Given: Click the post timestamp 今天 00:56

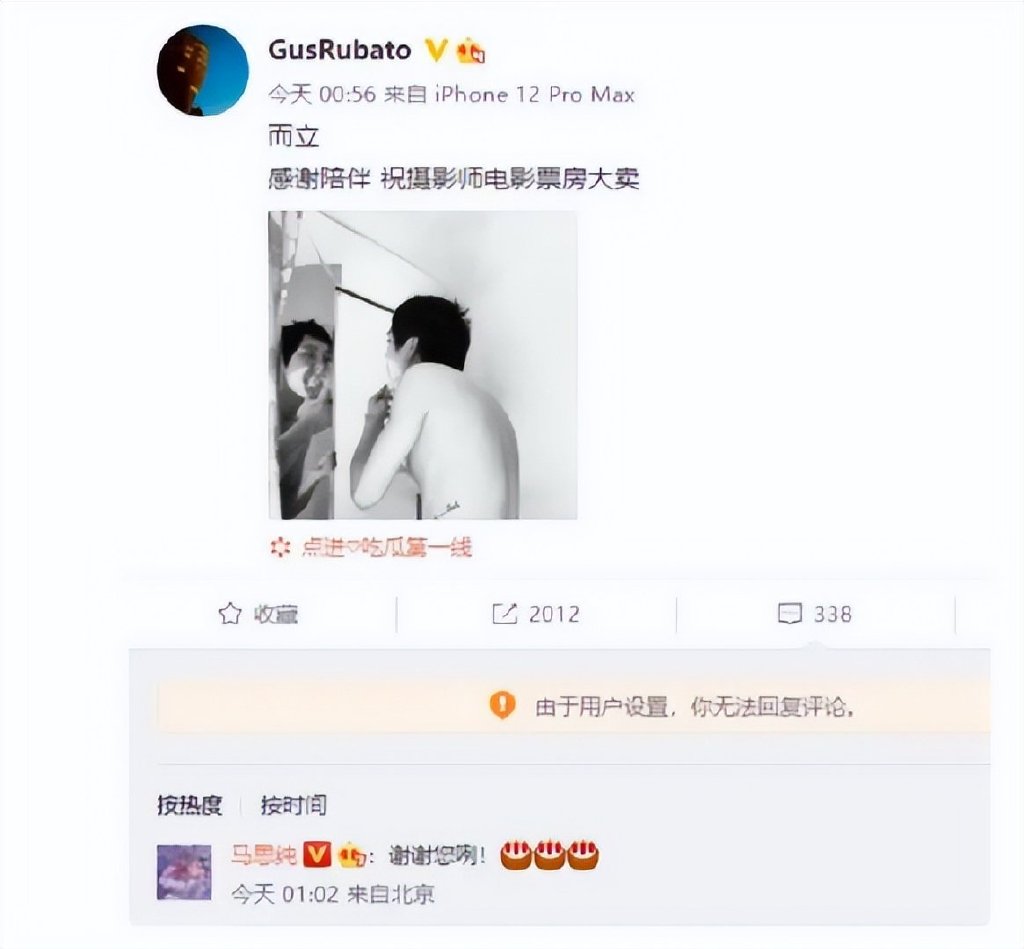Looking at the screenshot, I should pos(322,95).
